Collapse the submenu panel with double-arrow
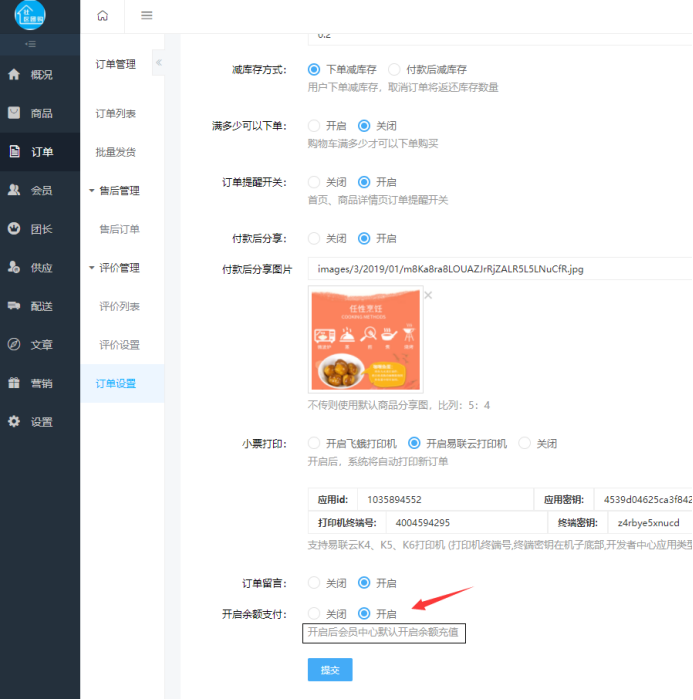 pos(158,63)
